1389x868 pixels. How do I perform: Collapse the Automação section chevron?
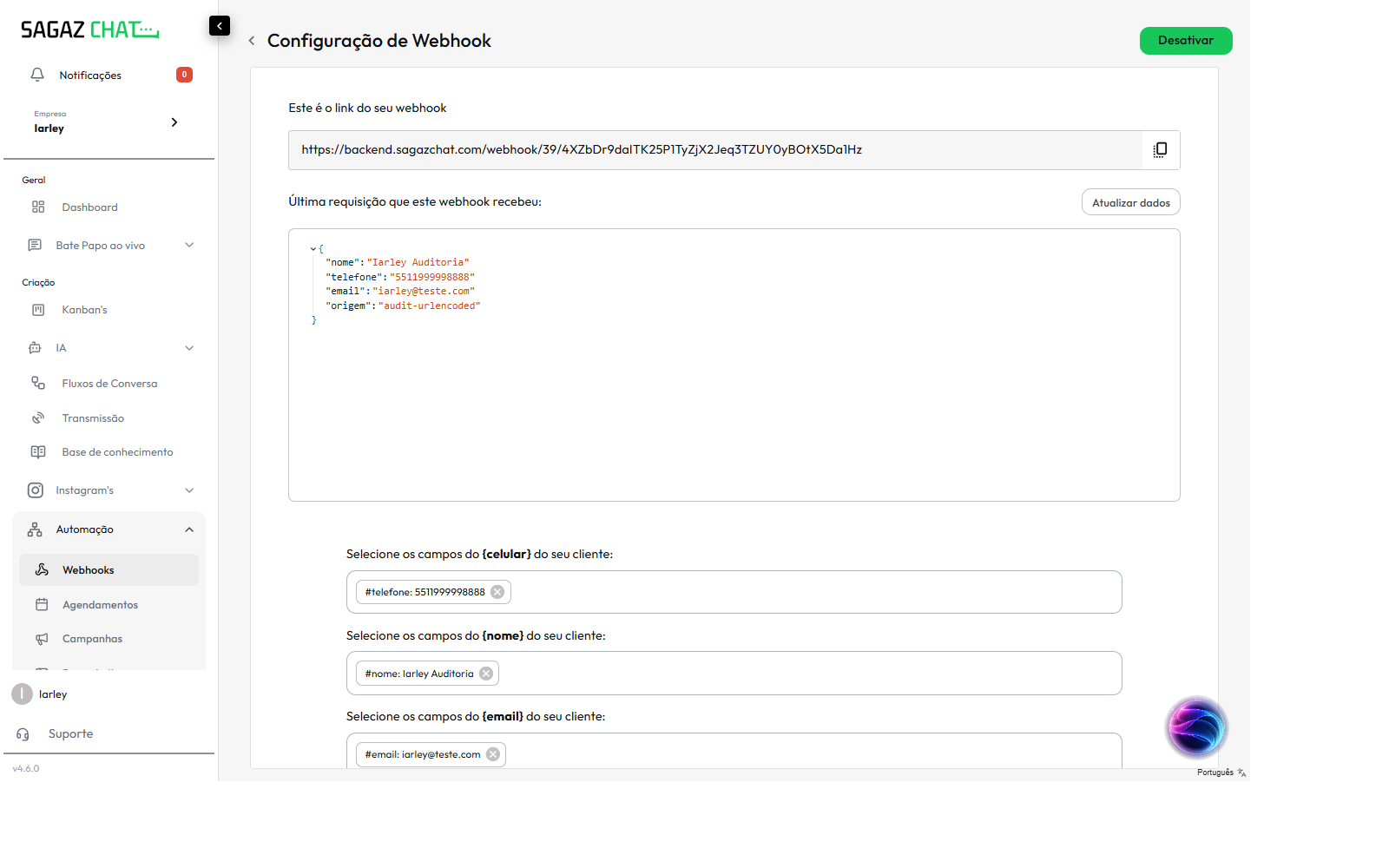pyautogui.click(x=189, y=529)
